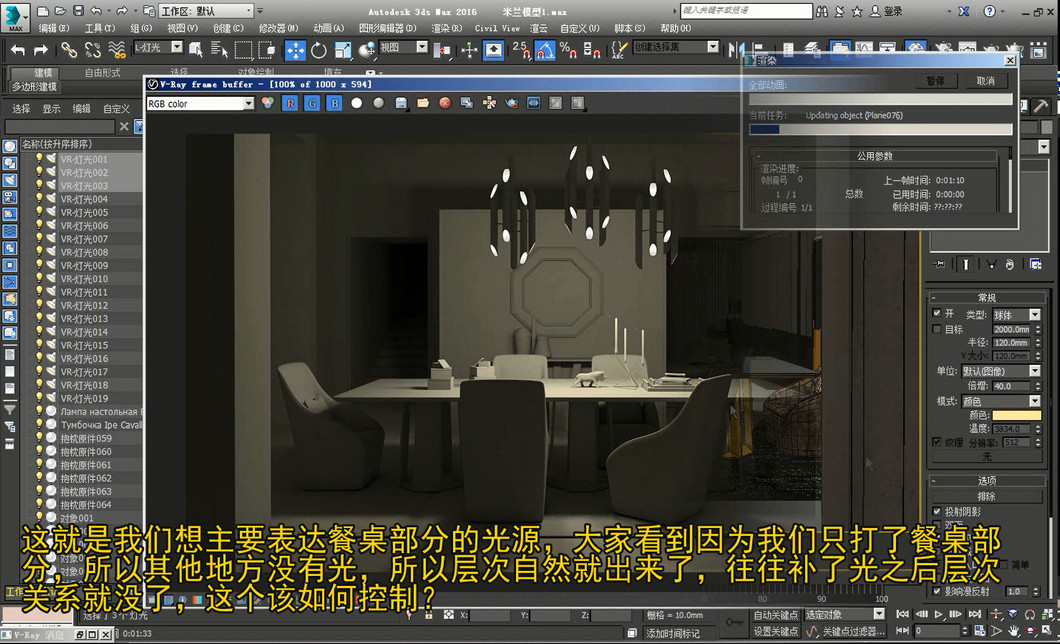Open the 3ds Max application menu button
Image resolution: width=1060 pixels, height=644 pixels.
[15, 16]
